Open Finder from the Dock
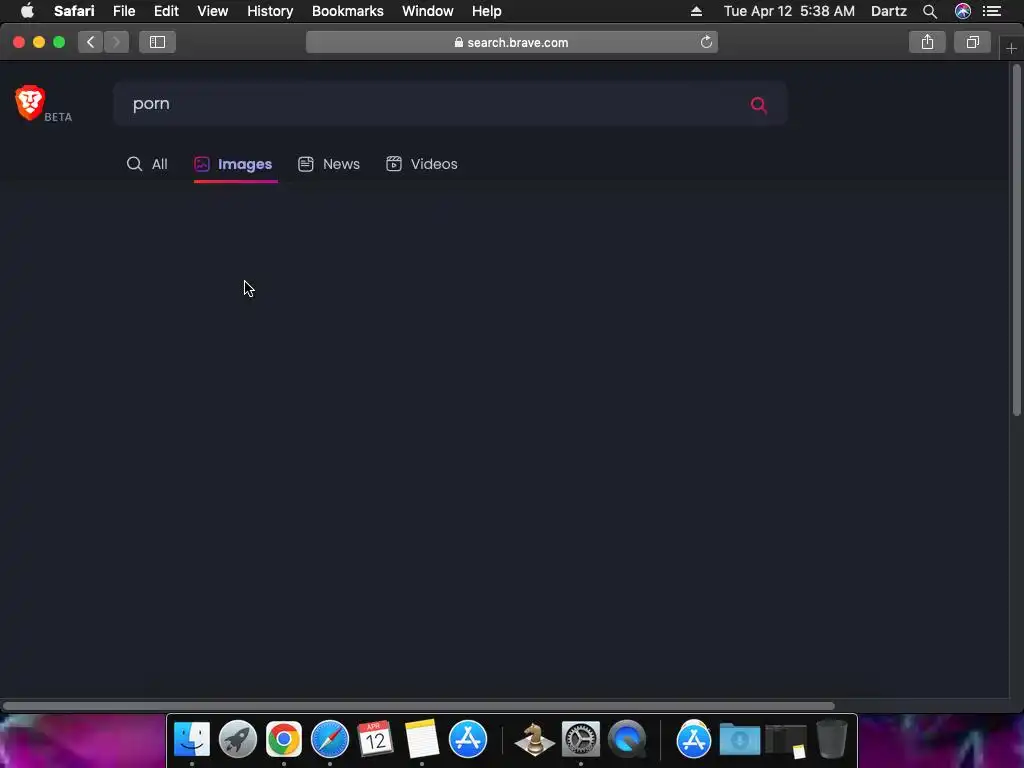Viewport: 1024px width, 768px height. (x=192, y=739)
